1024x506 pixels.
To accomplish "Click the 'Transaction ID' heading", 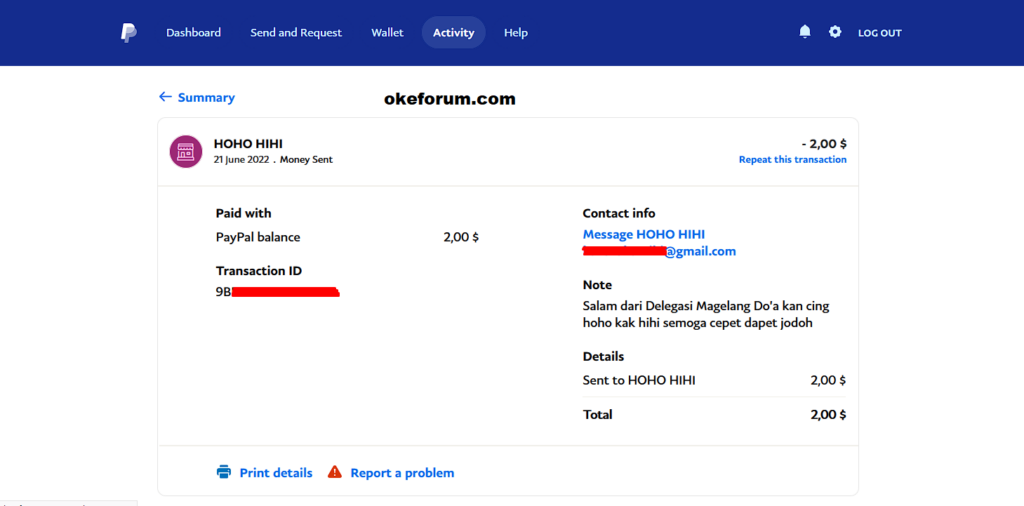I will tap(259, 271).
